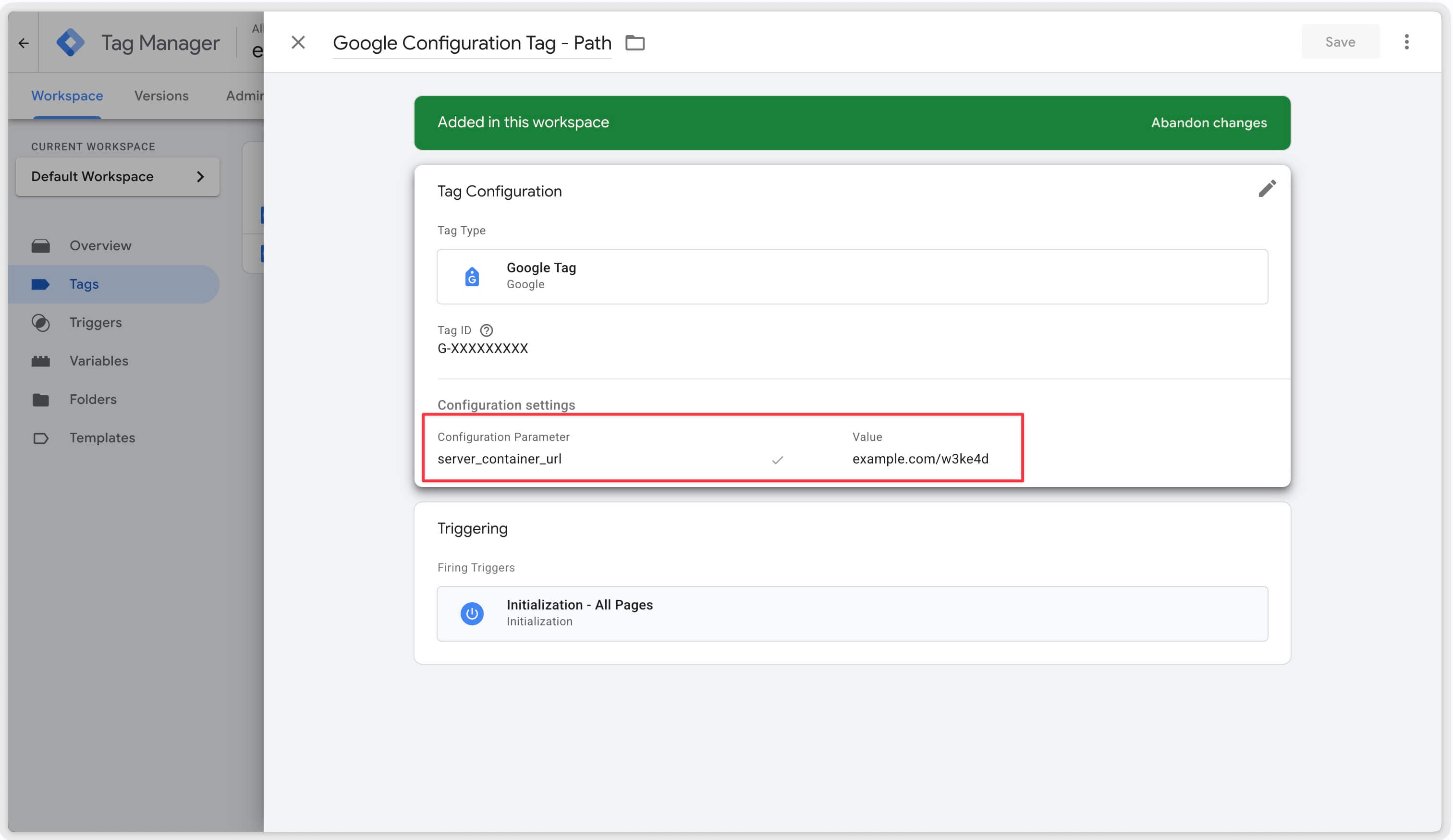Viewport: 1453px width, 840px height.
Task: Click the Save button
Action: point(1340,41)
